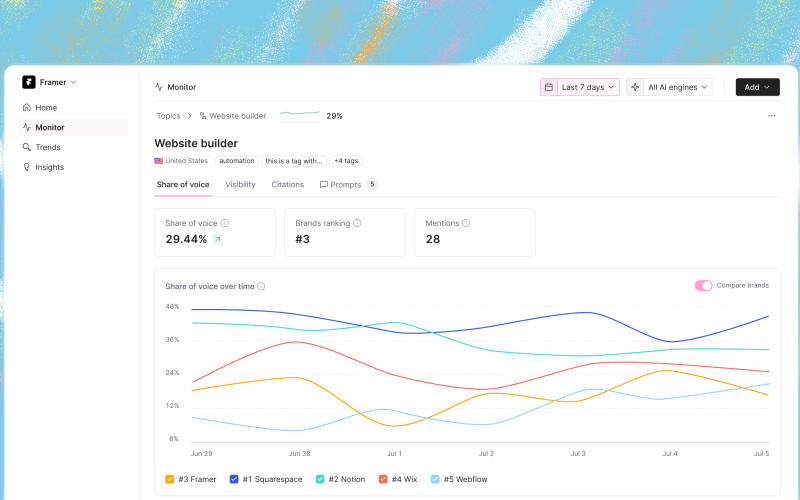Click the Brands ranking info icon
The image size is (800, 500).
[x=357, y=223]
